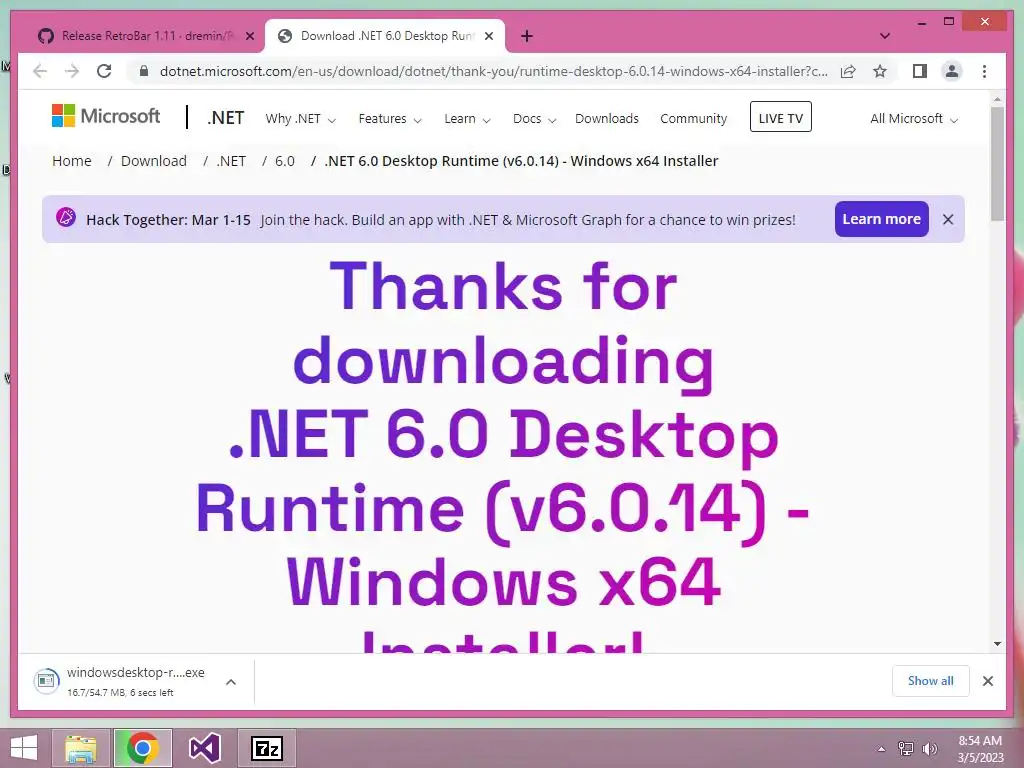This screenshot has height=768, width=1024.
Task: Go to Download breadcrumb
Action: [153, 161]
